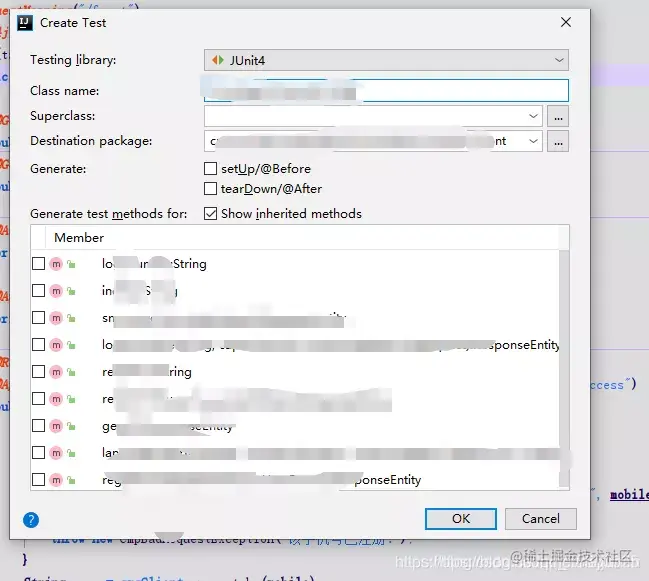Expand the Superclass dropdown arrow
This screenshot has height=581, width=649.
tap(533, 116)
